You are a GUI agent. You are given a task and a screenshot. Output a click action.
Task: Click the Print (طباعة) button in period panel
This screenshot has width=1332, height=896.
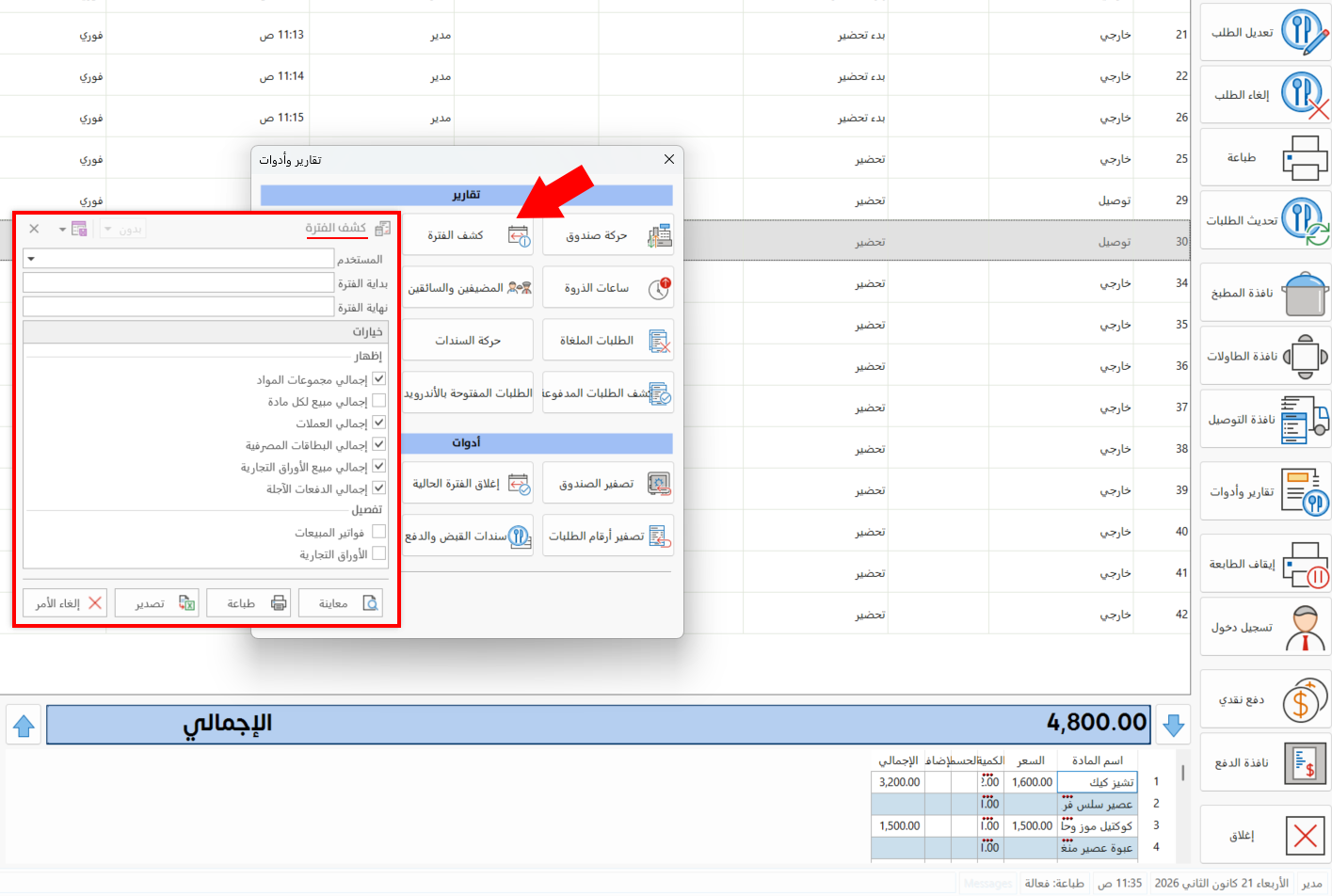coord(249,603)
